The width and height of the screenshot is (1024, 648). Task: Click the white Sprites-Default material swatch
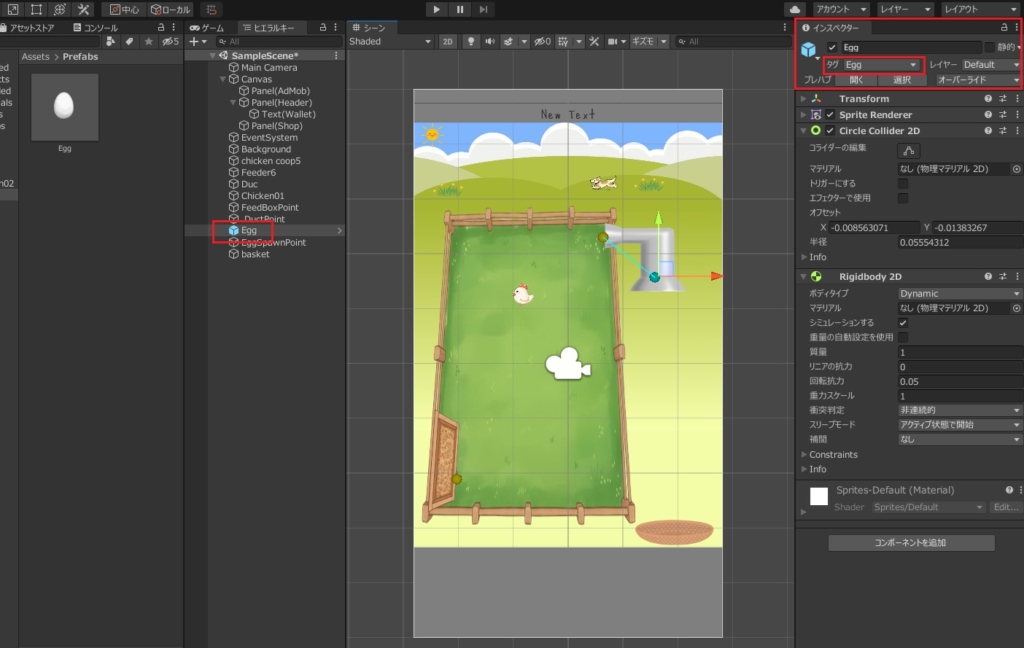tap(819, 496)
